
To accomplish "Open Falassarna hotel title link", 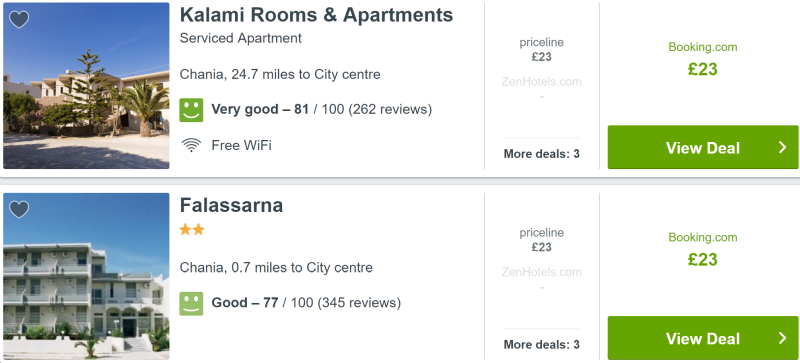I will coord(231,205).
